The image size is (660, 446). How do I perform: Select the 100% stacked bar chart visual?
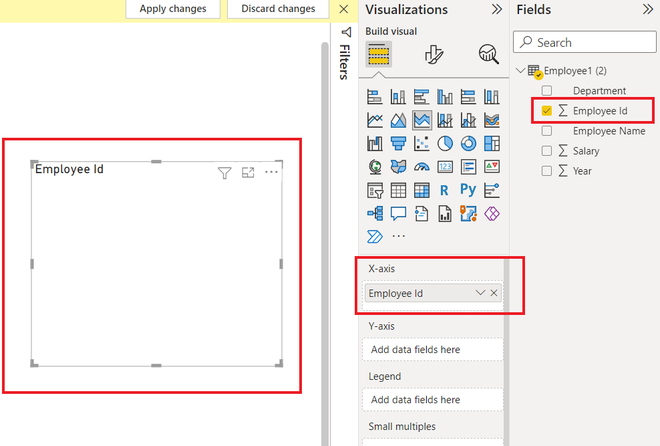(x=468, y=97)
